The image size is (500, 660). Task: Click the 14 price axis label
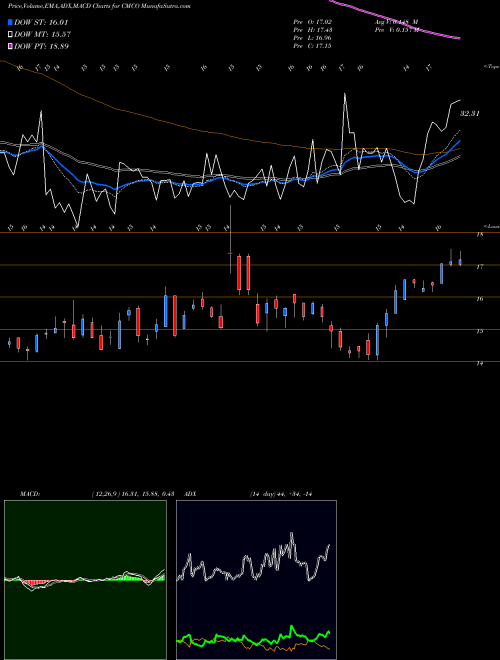pyautogui.click(x=479, y=363)
